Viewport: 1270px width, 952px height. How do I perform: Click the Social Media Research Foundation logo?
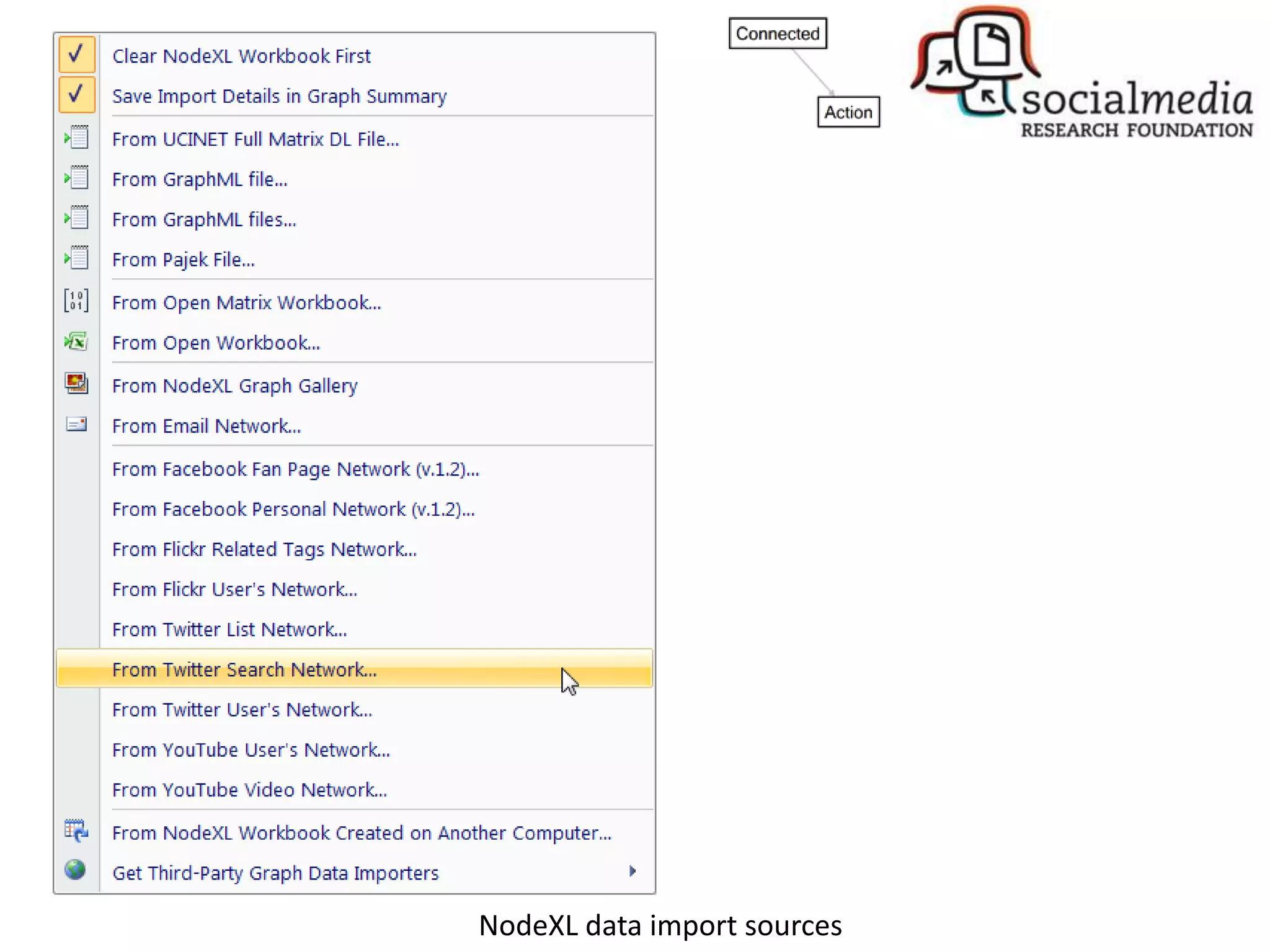[x=1082, y=71]
